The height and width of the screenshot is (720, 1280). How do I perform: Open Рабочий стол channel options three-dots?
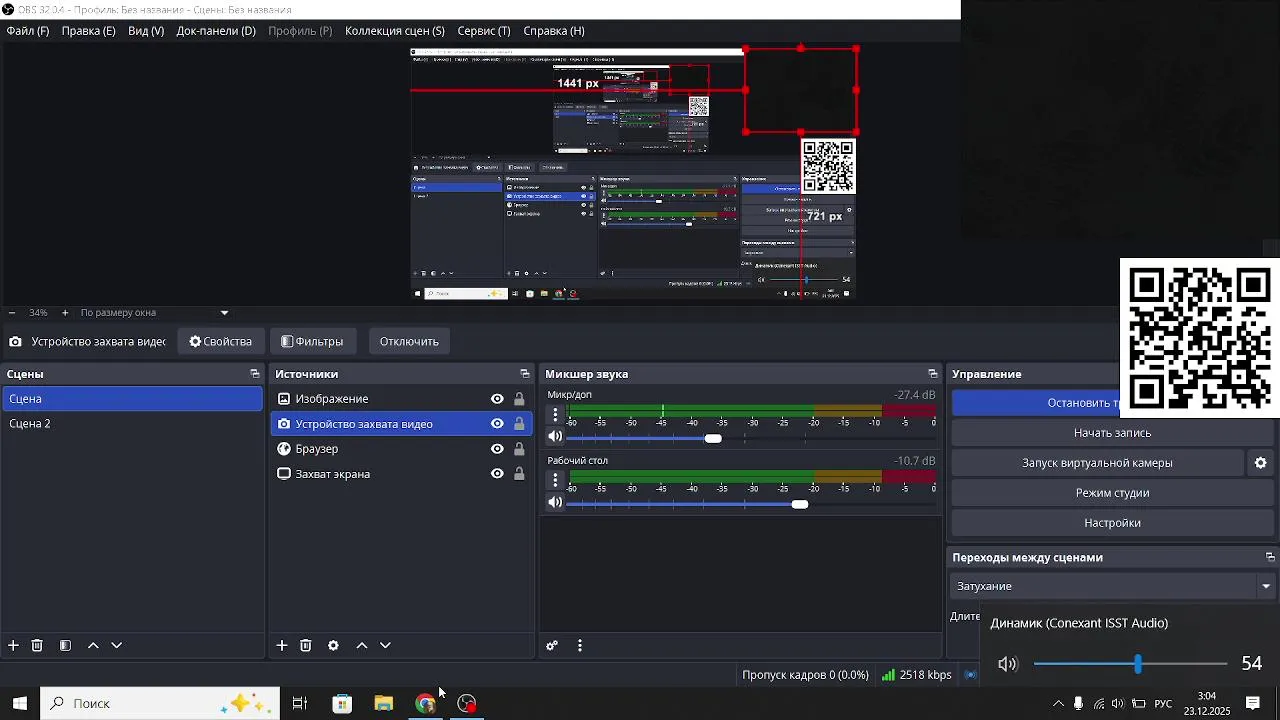pyautogui.click(x=555, y=480)
